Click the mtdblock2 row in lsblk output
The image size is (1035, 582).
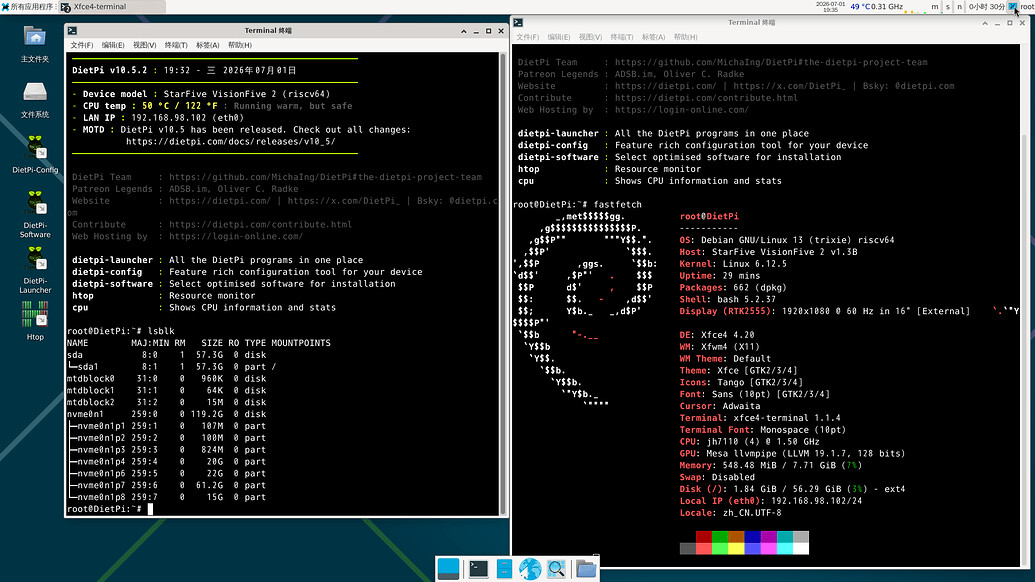pyautogui.click(x=166, y=402)
